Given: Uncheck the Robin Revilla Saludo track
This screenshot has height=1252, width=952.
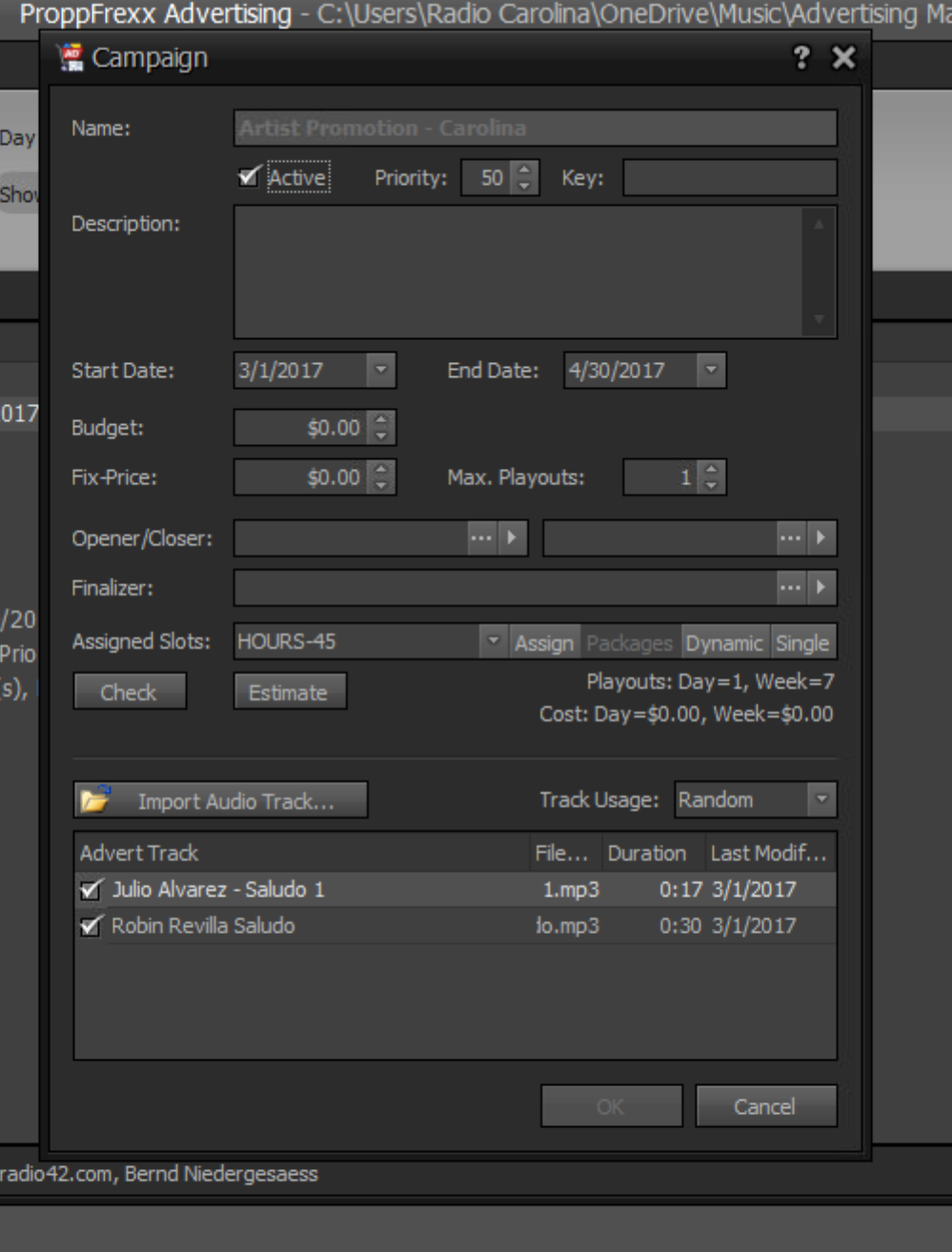Looking at the screenshot, I should (91, 926).
